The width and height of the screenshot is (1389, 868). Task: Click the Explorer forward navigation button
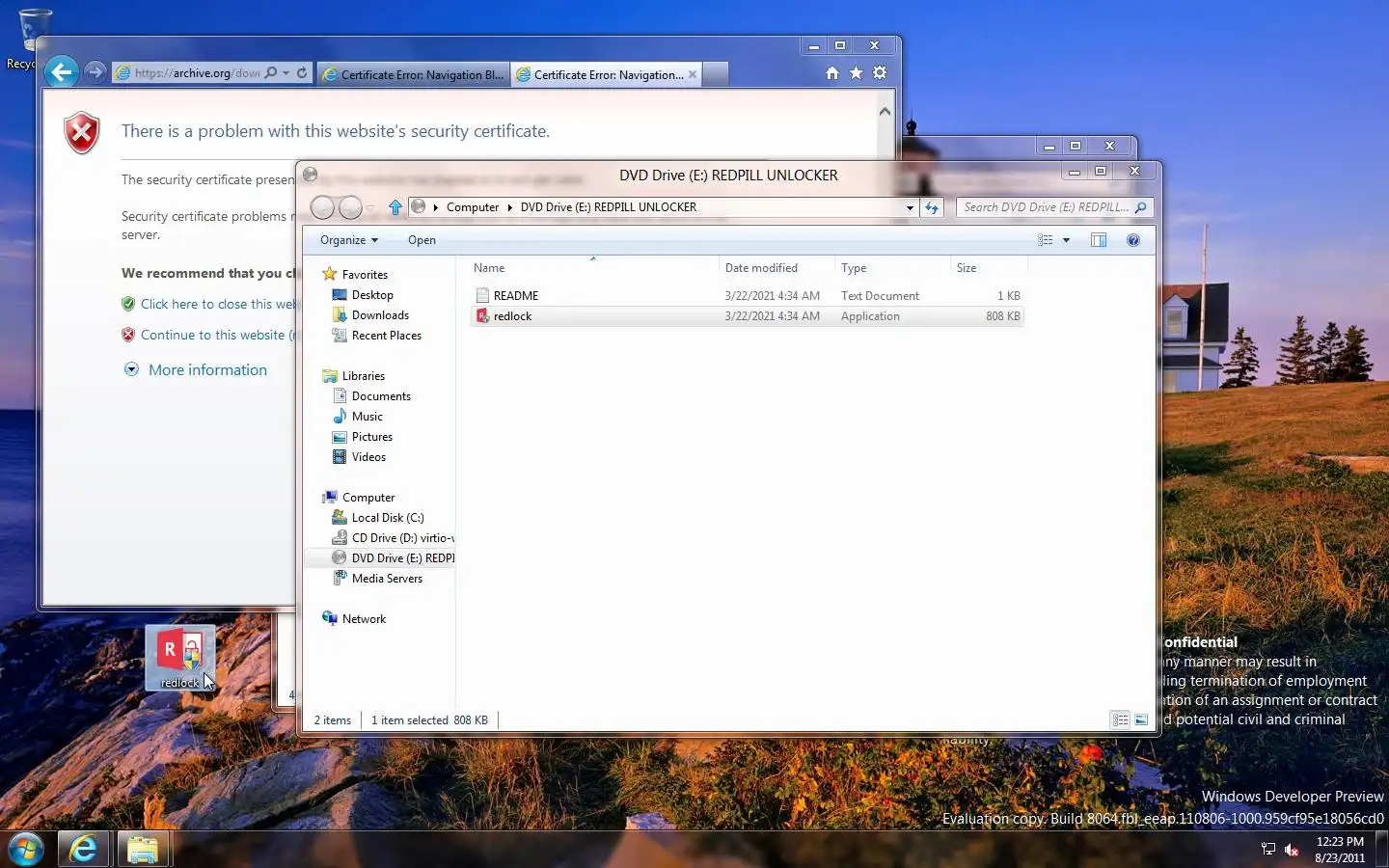[x=350, y=207]
